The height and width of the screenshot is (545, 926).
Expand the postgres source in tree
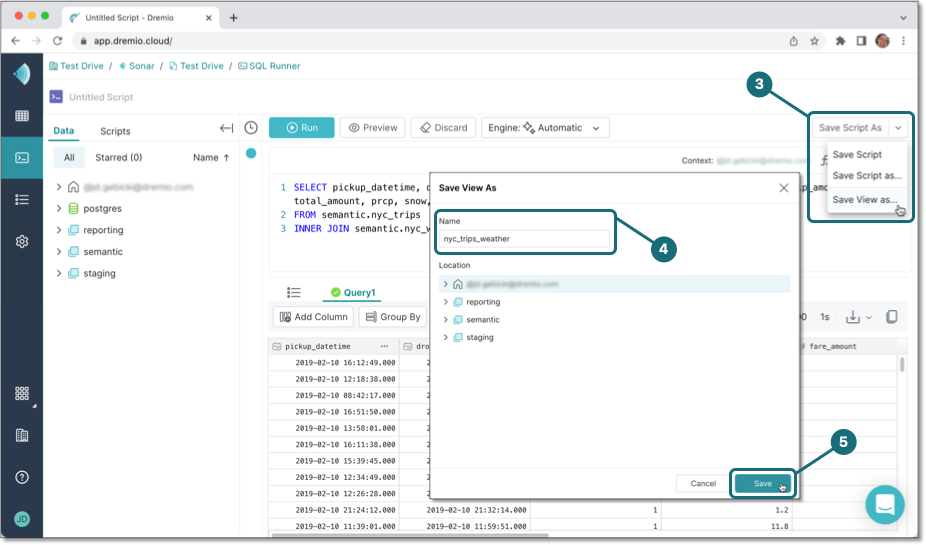pos(60,208)
